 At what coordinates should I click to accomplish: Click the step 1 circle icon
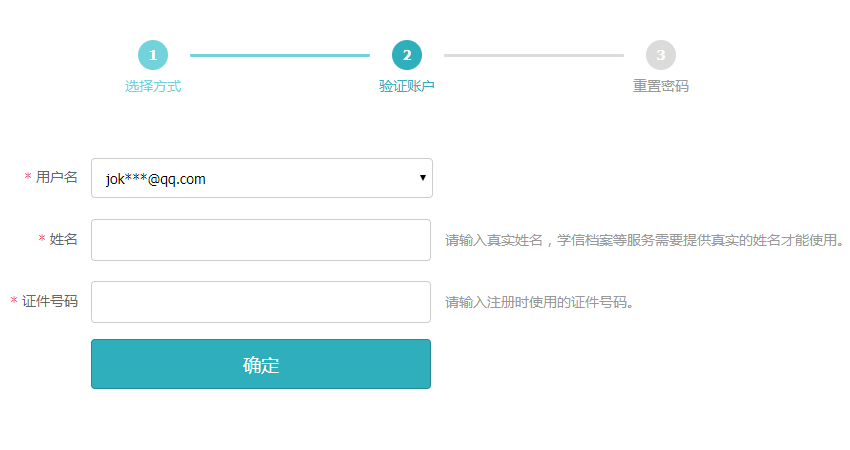[153, 55]
